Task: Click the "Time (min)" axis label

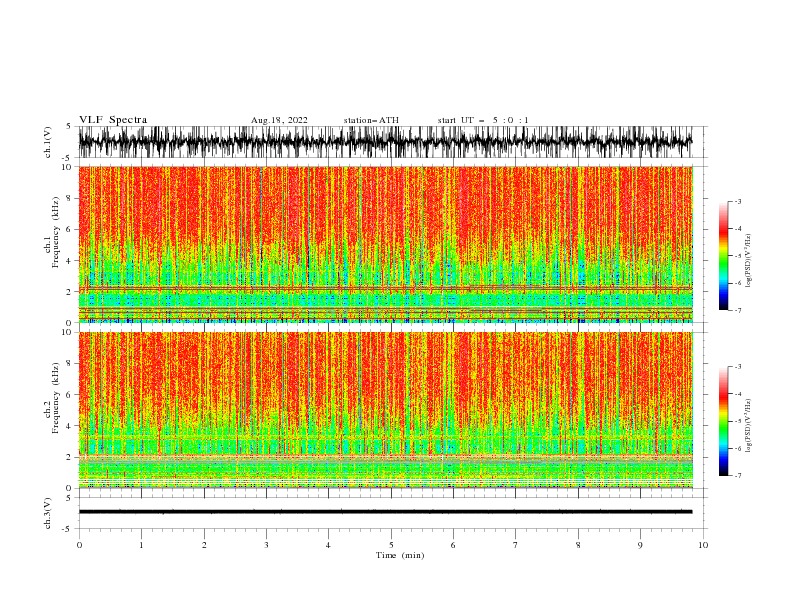Action: (400, 555)
